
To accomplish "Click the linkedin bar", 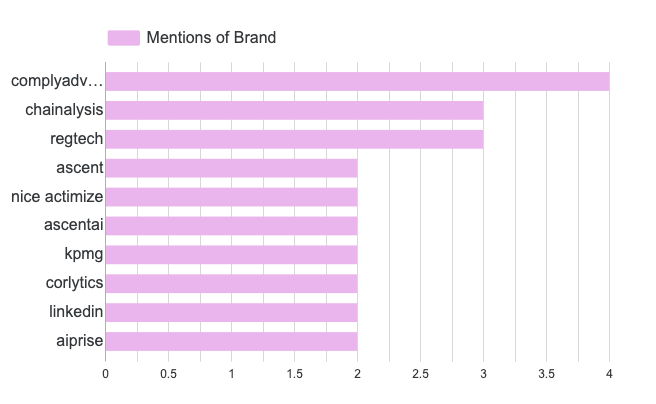I will point(231,313).
